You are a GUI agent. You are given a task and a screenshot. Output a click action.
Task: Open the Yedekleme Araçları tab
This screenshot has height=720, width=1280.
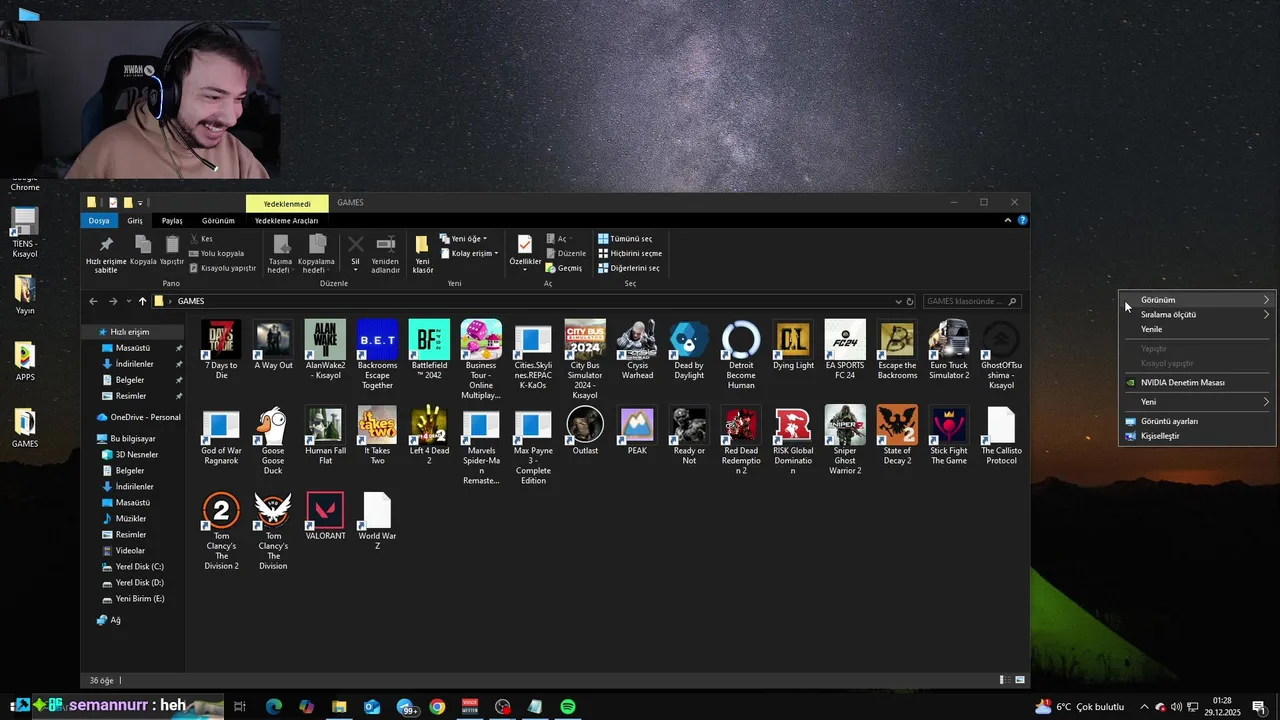click(286, 221)
